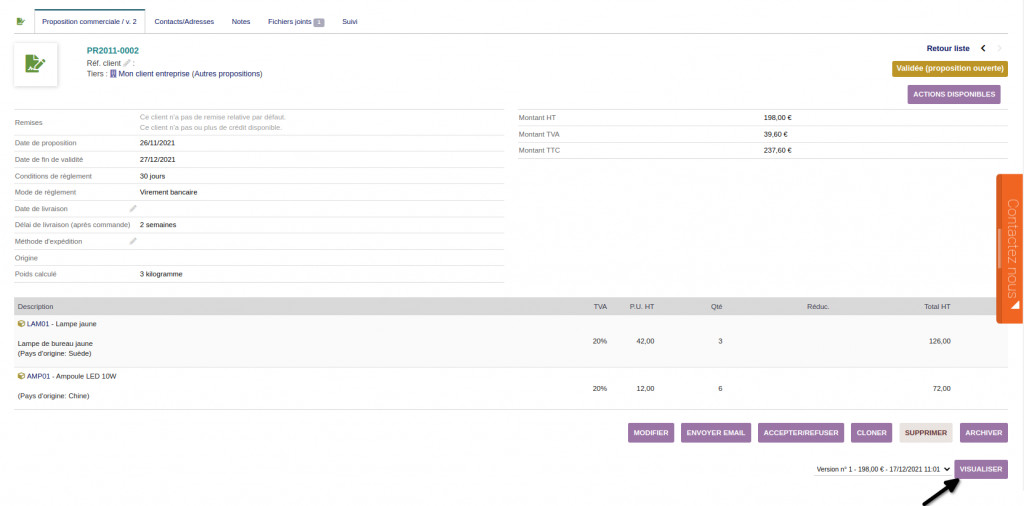Click Retour liste link
Image resolution: width=1024 pixels, height=506 pixels.
click(x=948, y=48)
